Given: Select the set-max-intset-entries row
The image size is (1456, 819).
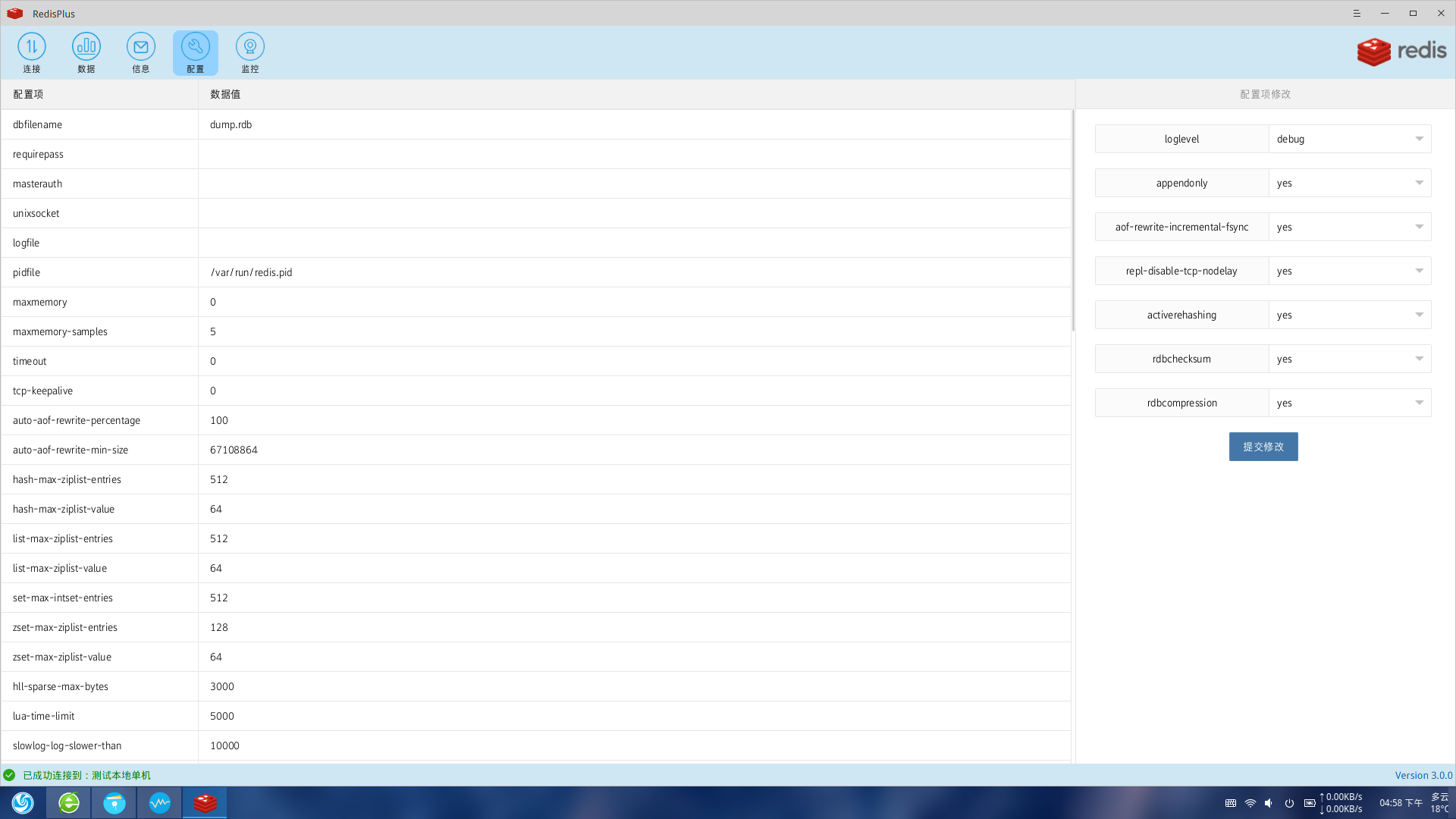Looking at the screenshot, I should click(x=536, y=598).
